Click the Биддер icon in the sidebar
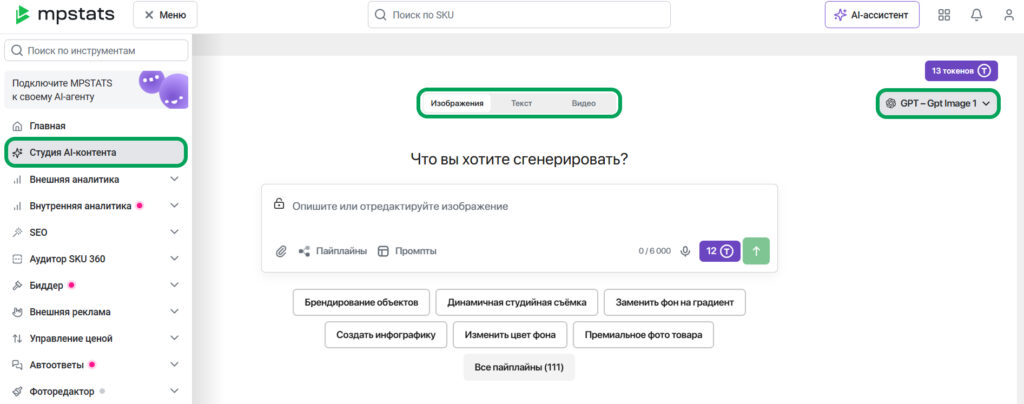This screenshot has width=1024, height=404. (x=18, y=285)
